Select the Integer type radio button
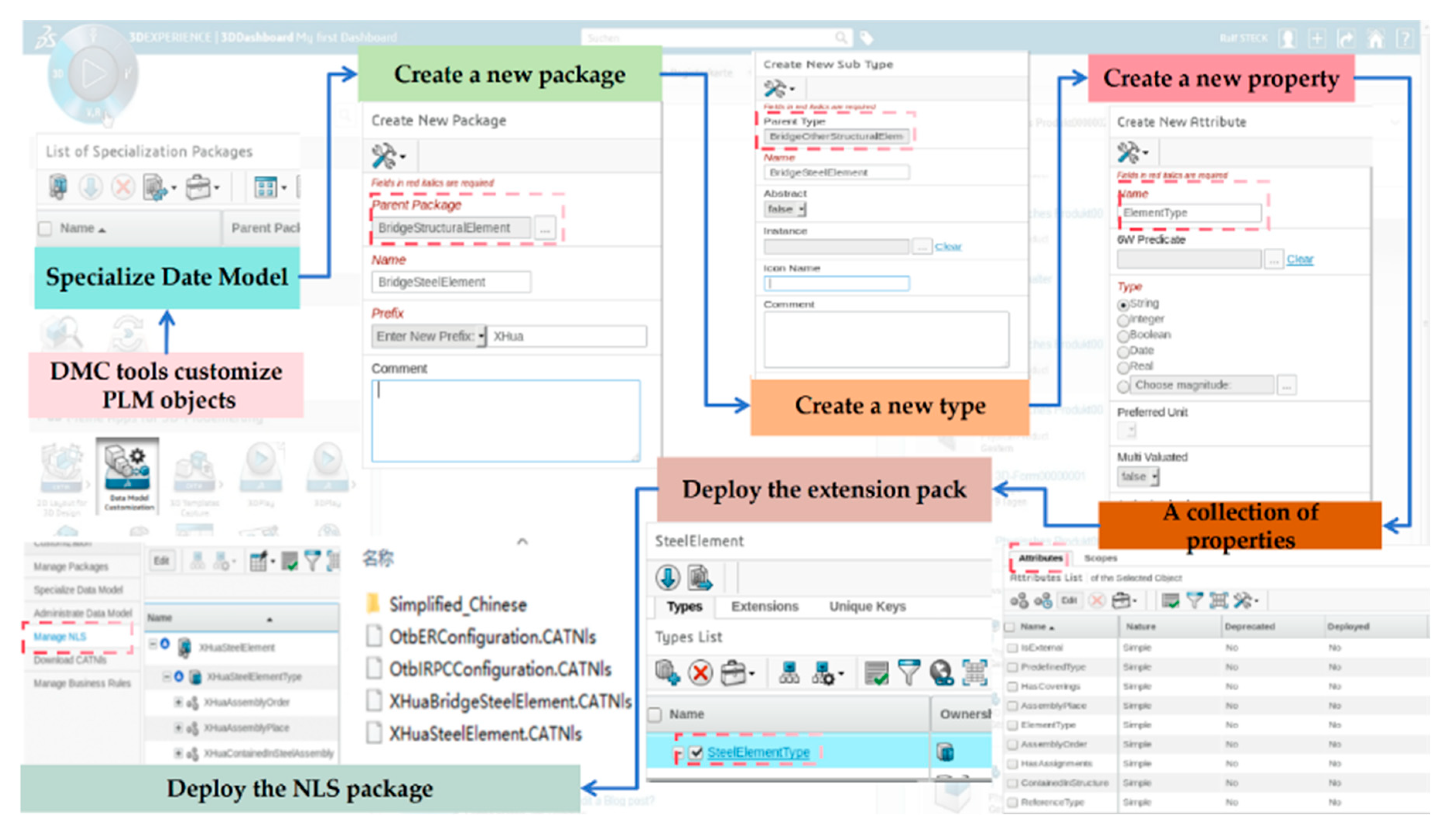Screen dimensions: 1456x832 [1123, 320]
